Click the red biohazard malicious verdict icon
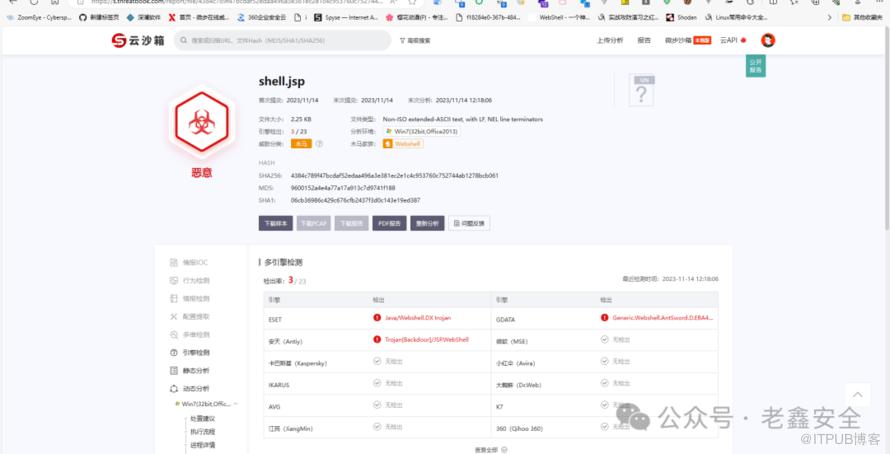The height and width of the screenshot is (454, 890). click(x=202, y=121)
